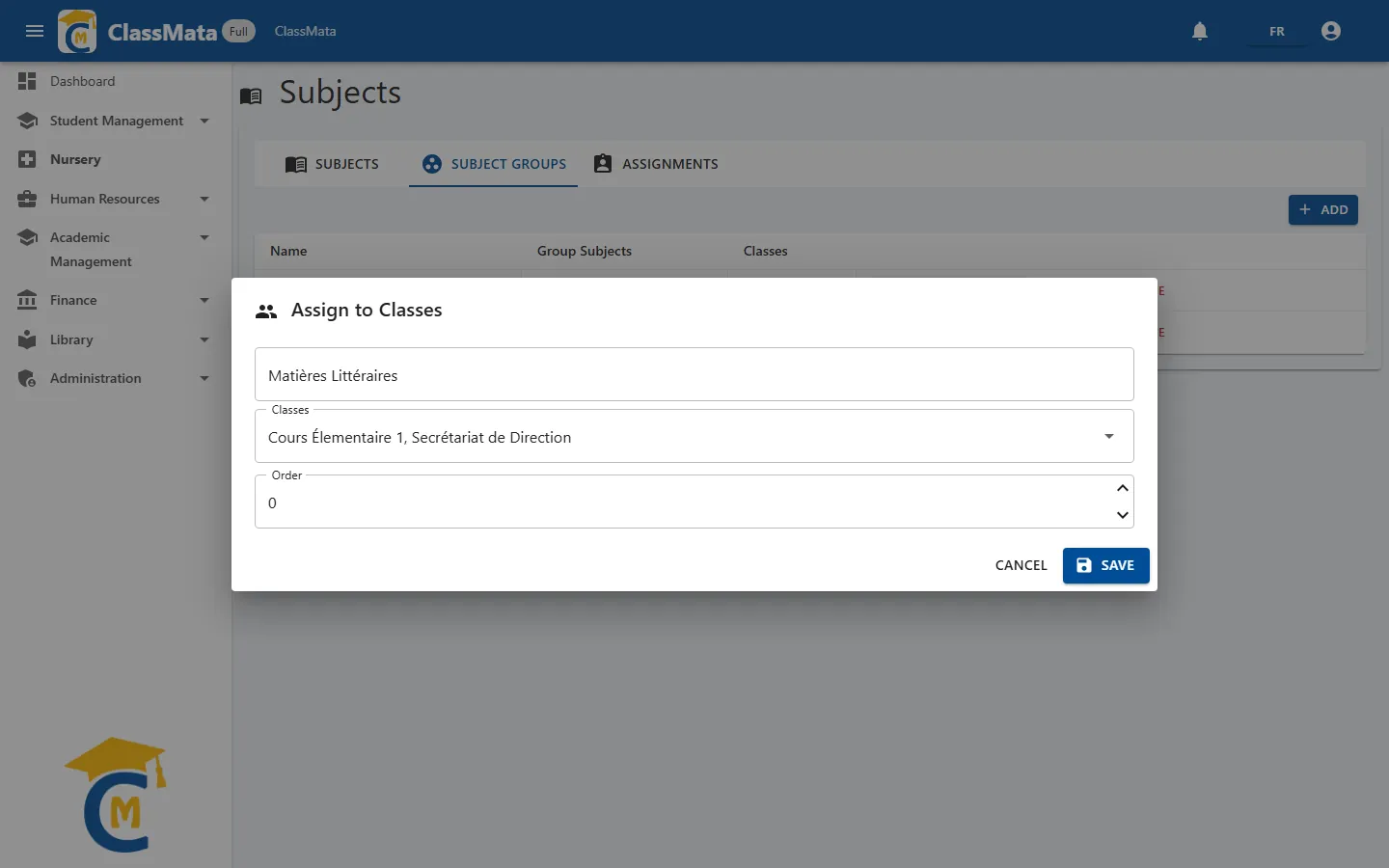Decrease Order with down arrow
The image size is (1389, 868).
click(1123, 515)
